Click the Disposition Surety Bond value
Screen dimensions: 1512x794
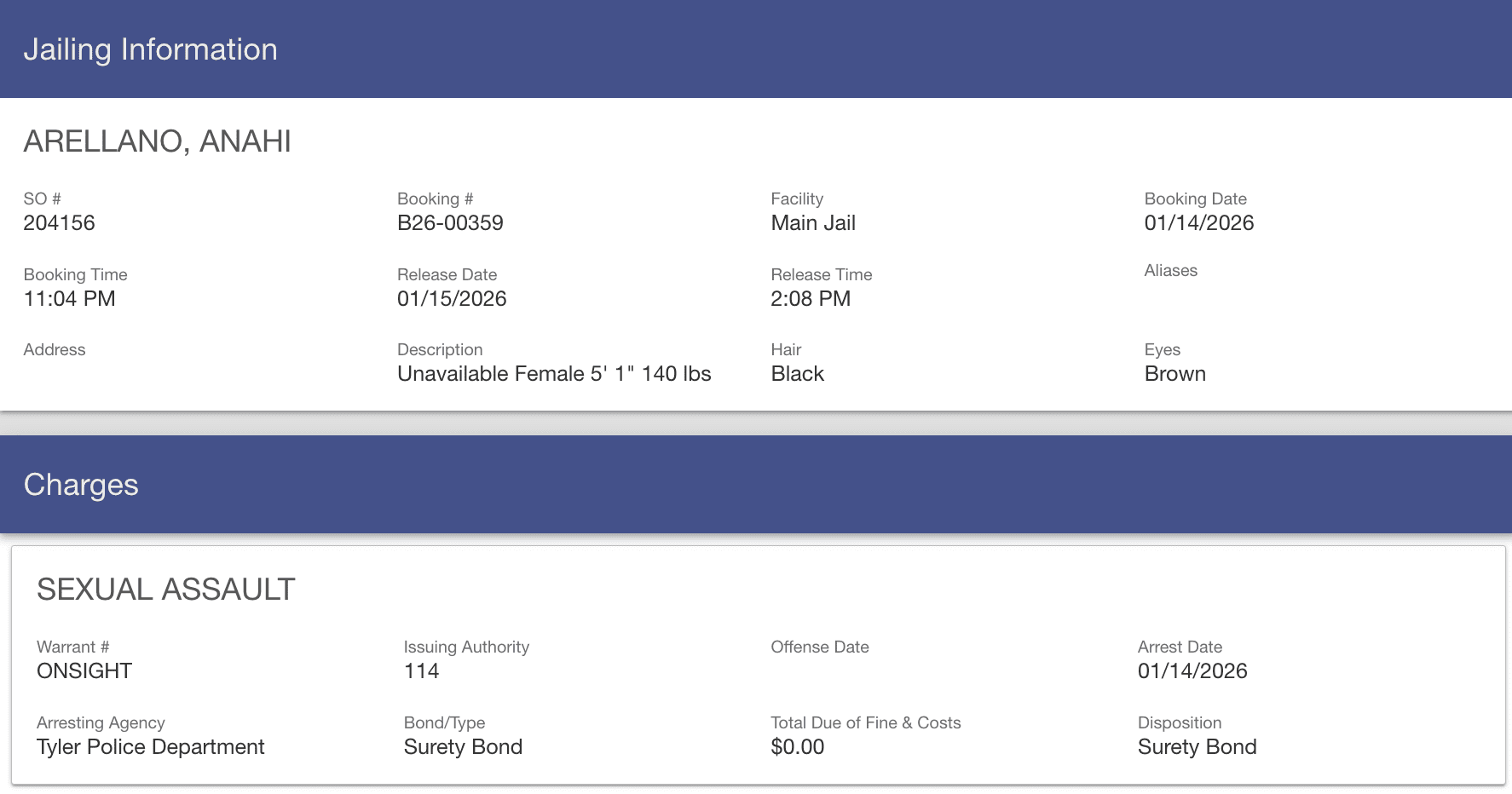1197,747
